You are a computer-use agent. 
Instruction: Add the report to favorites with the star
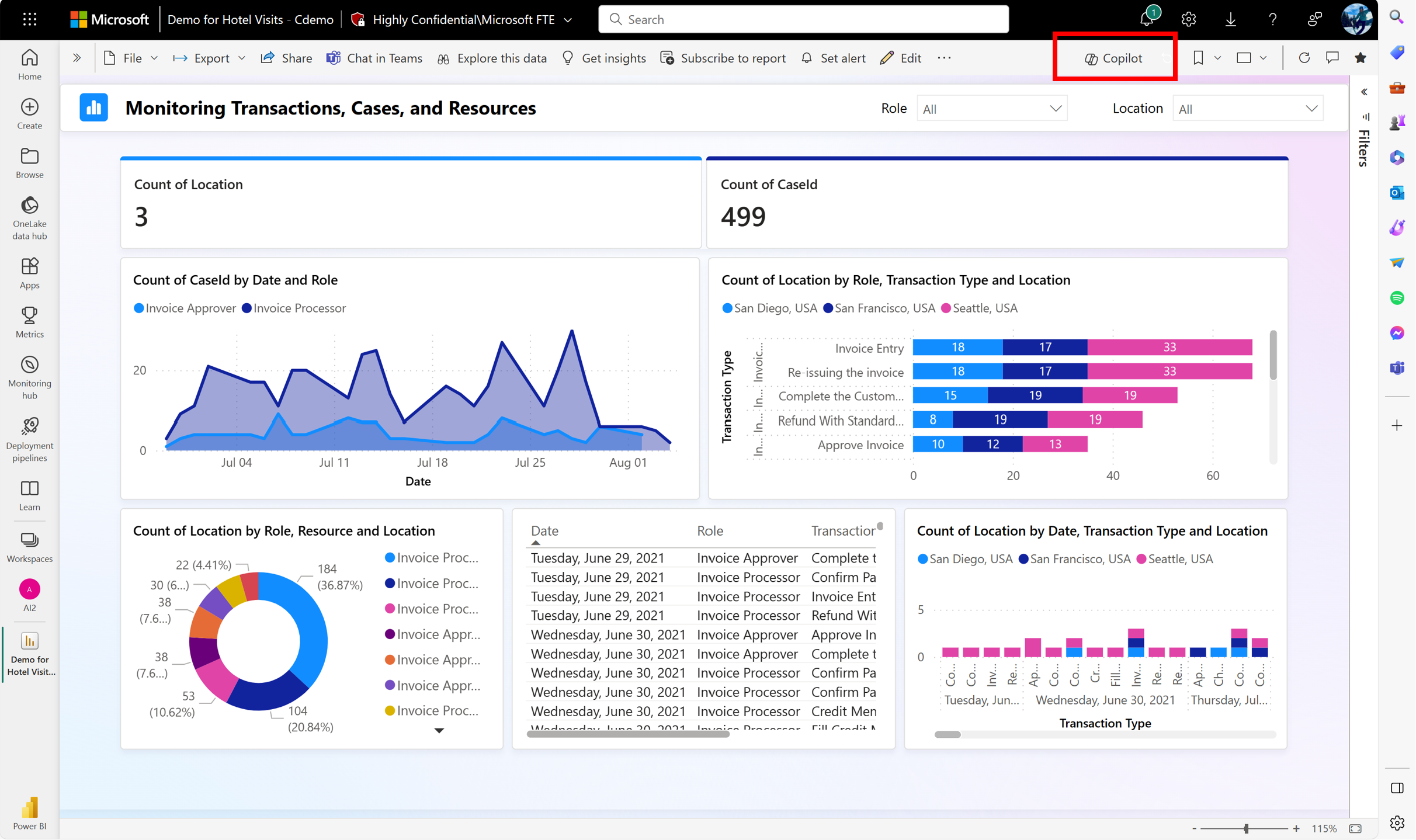click(x=1361, y=58)
